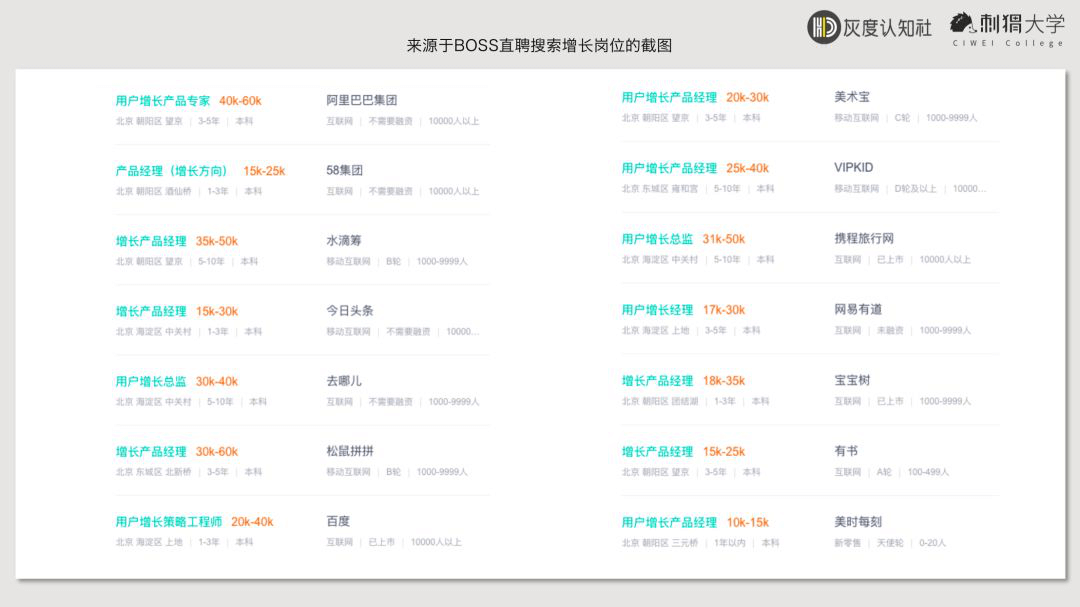
Task: Open the 用户增长策略工程师 job listing
Action: pyautogui.click(x=169, y=522)
